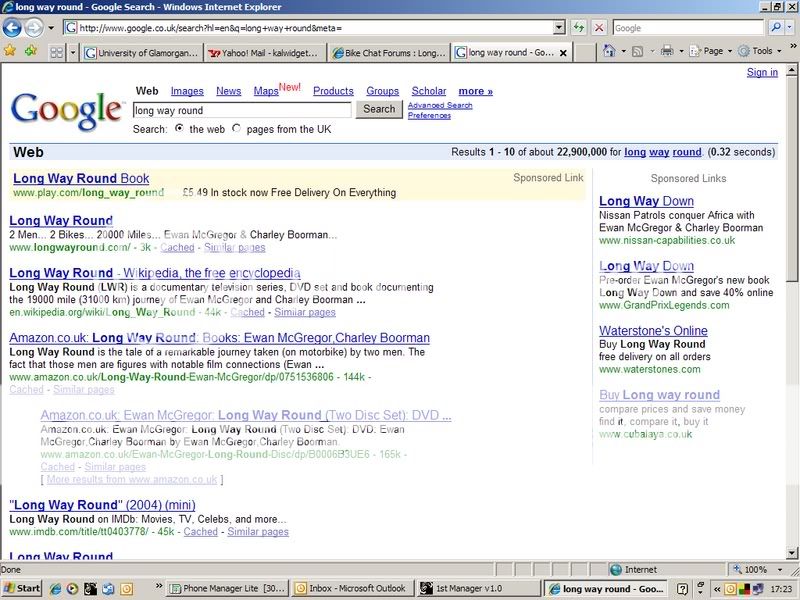
Task: Click the Home toolbar icon
Action: click(608, 51)
